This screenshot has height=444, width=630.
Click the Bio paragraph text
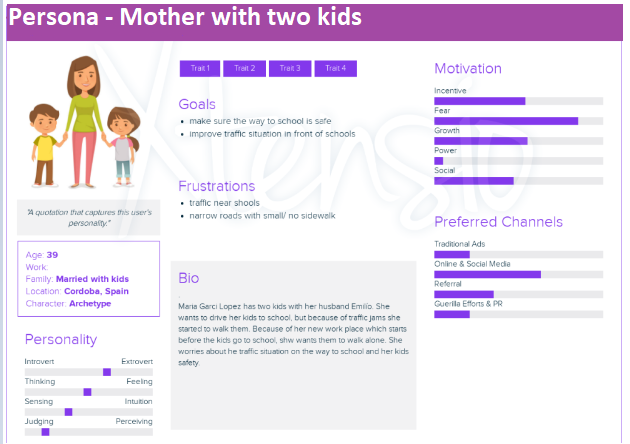(x=293, y=334)
